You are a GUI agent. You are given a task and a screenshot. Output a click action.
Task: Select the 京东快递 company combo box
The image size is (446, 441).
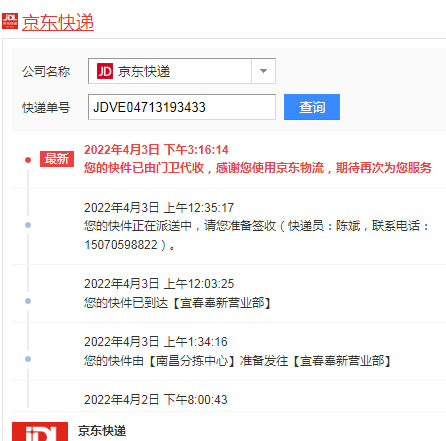(x=182, y=71)
